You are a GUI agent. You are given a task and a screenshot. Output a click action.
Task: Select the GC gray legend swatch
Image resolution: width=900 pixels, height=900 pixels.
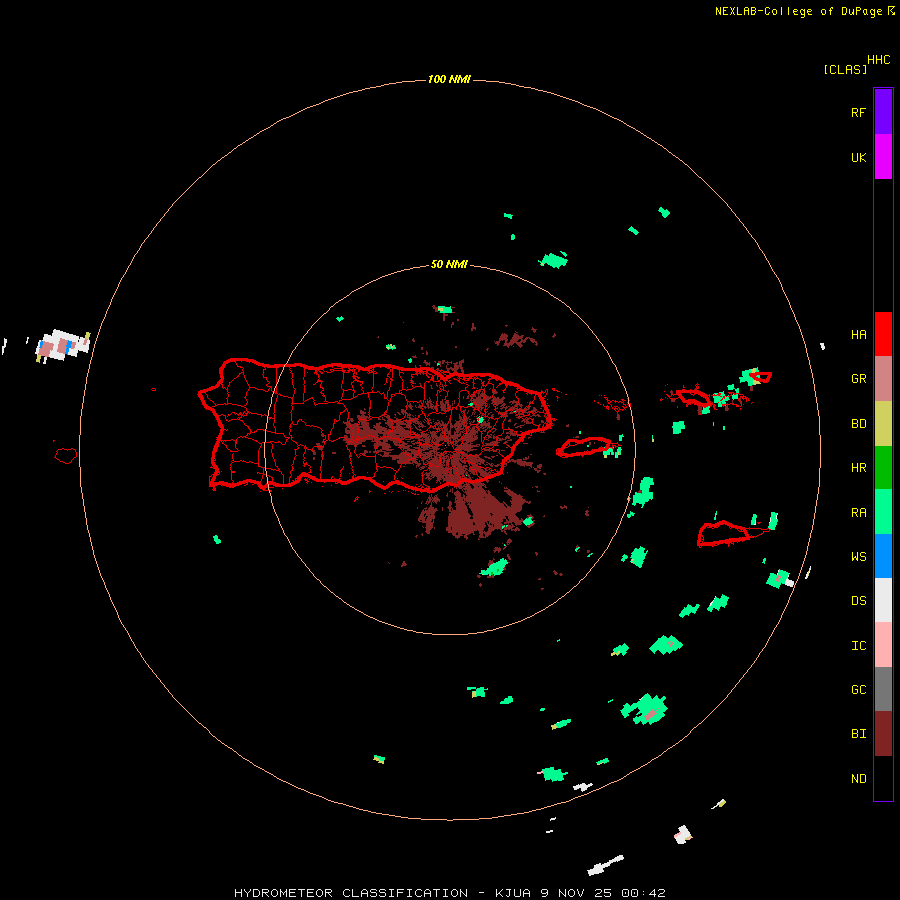[x=883, y=689]
